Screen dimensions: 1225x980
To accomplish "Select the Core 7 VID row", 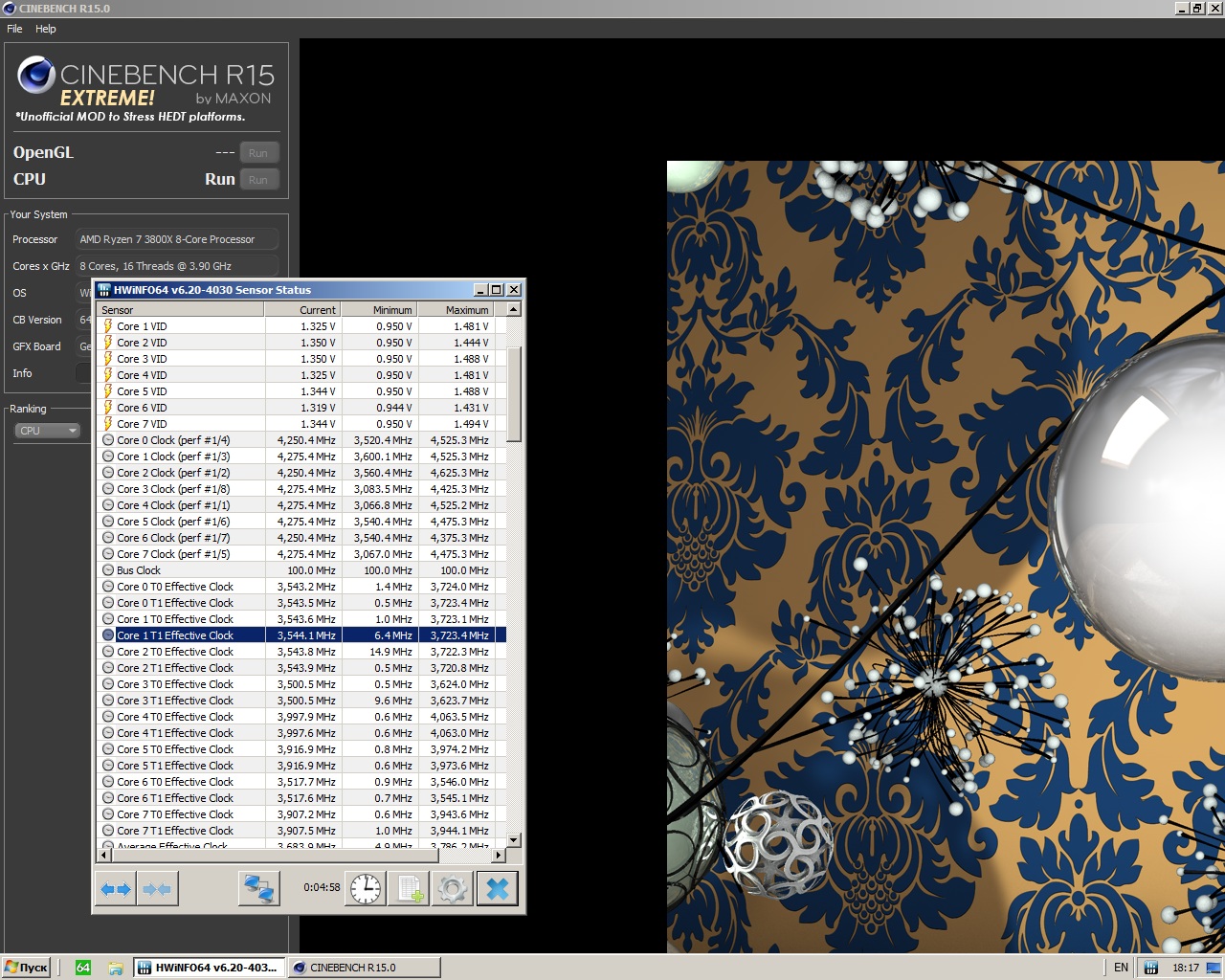I will (x=302, y=424).
